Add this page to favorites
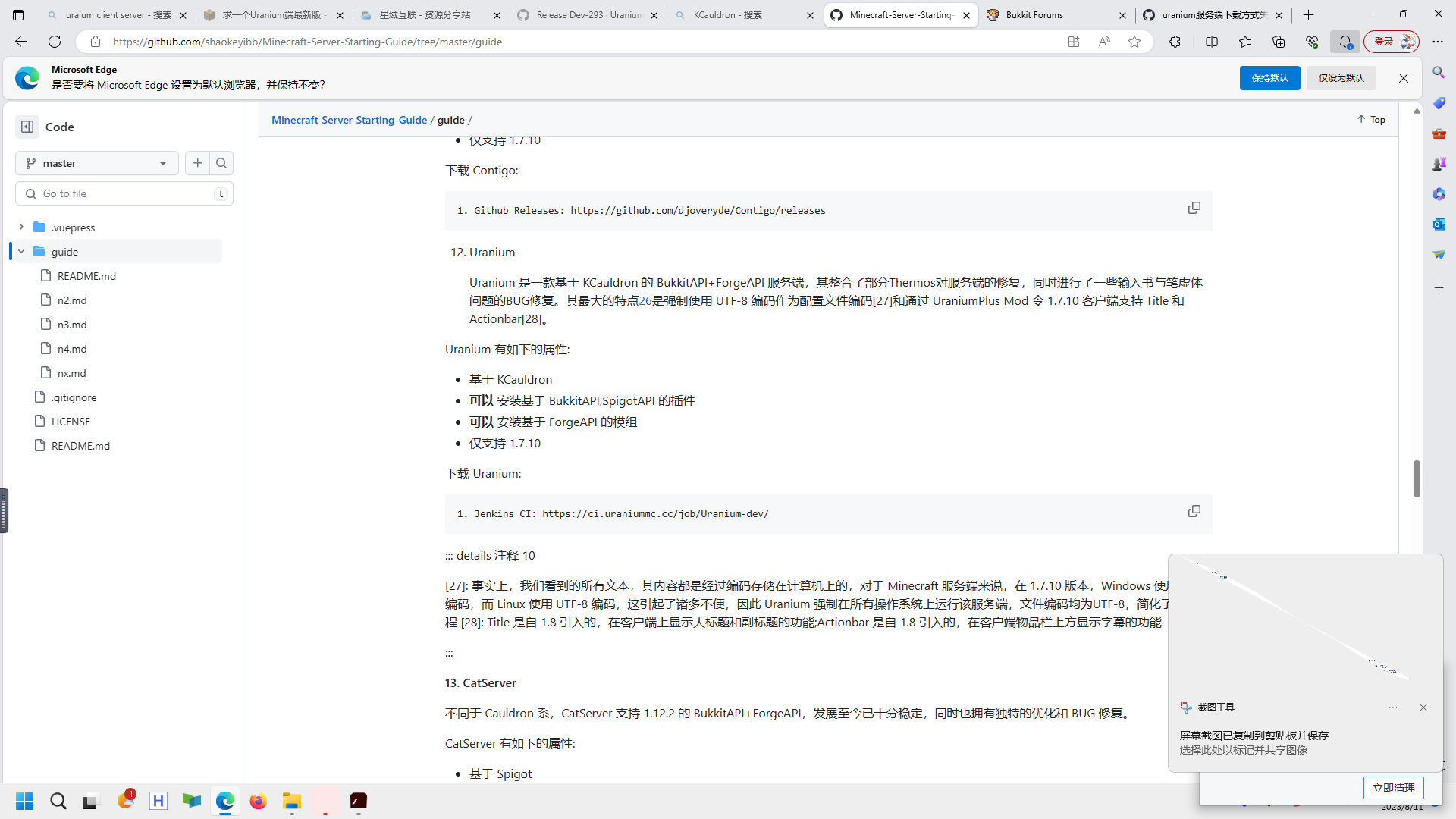 click(1134, 42)
